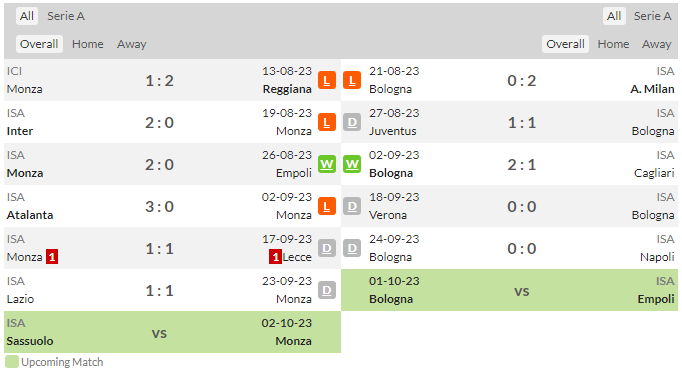Click the red card icon beside Lecce
Screen dimensions: 682x379
[x=275, y=257]
